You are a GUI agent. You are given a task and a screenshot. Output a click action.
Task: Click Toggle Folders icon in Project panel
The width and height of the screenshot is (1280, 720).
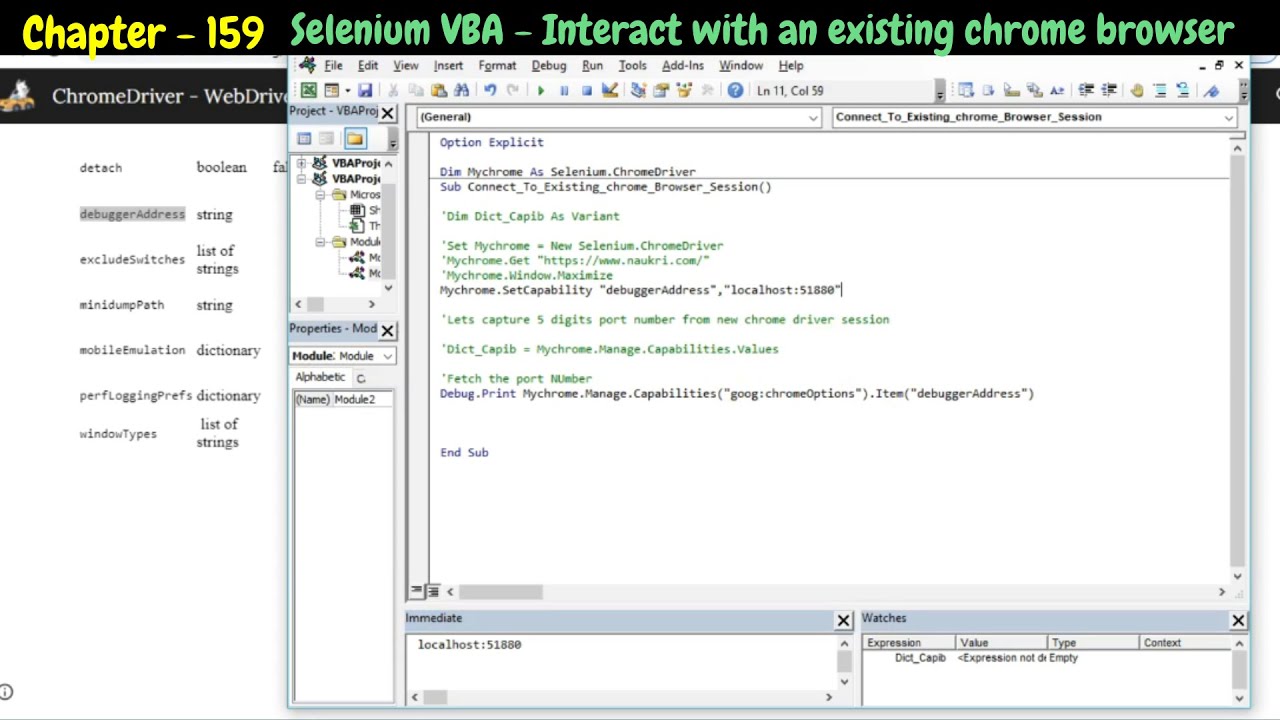[355, 139]
